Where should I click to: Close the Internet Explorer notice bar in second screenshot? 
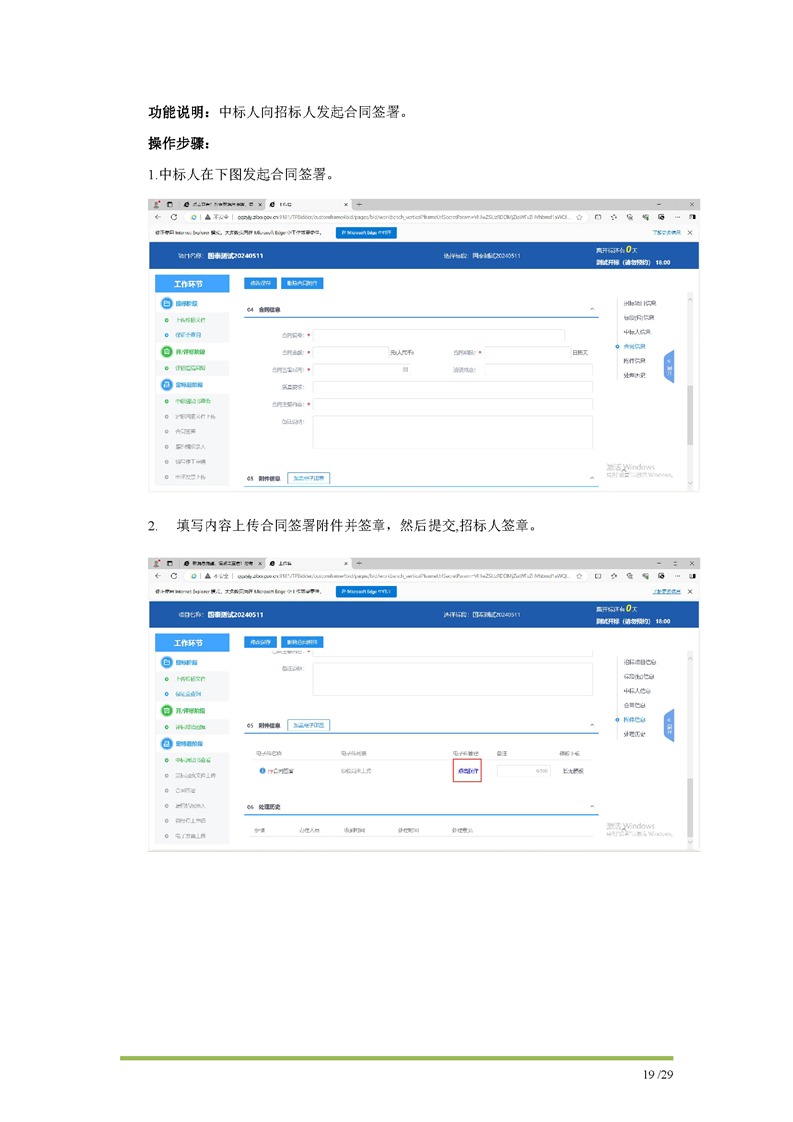(689, 592)
